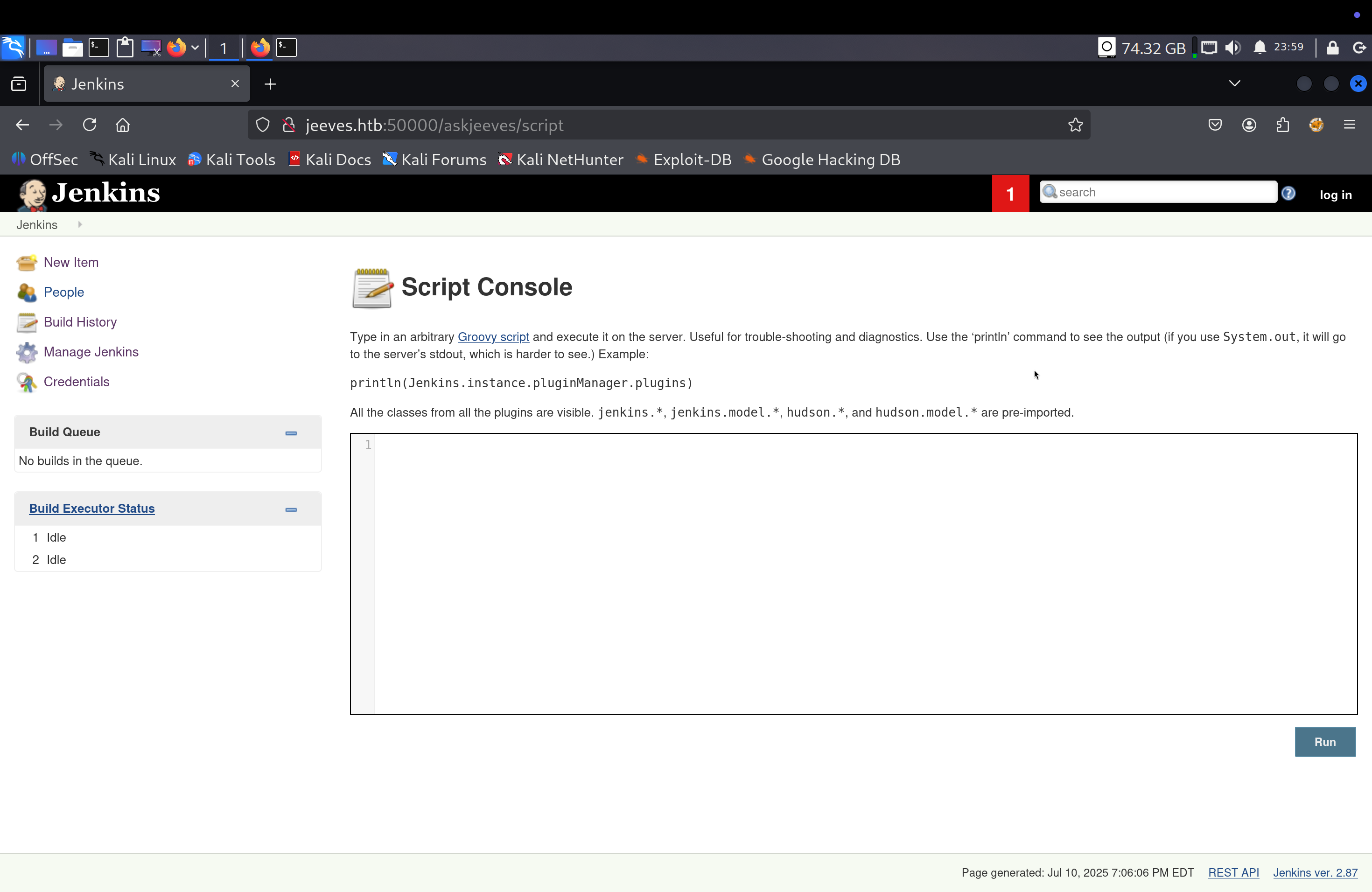The height and width of the screenshot is (892, 1372).
Task: Open list all tabs dropdown chevron
Action: [1234, 84]
